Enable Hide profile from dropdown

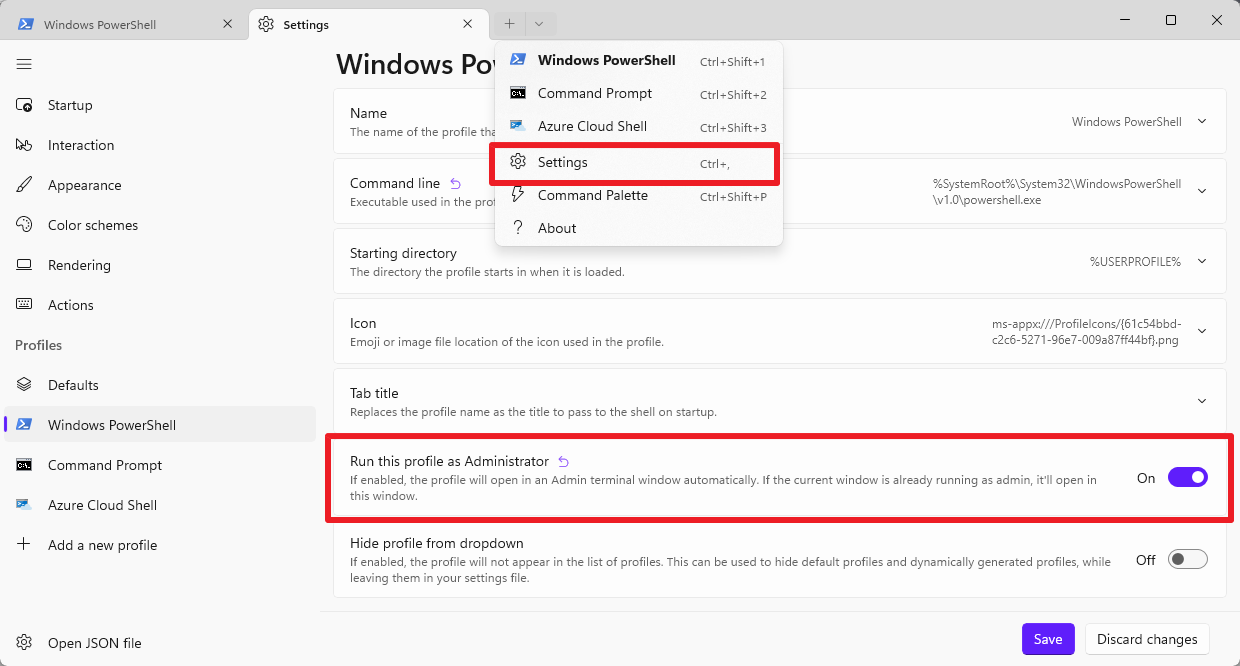pyautogui.click(x=1187, y=559)
